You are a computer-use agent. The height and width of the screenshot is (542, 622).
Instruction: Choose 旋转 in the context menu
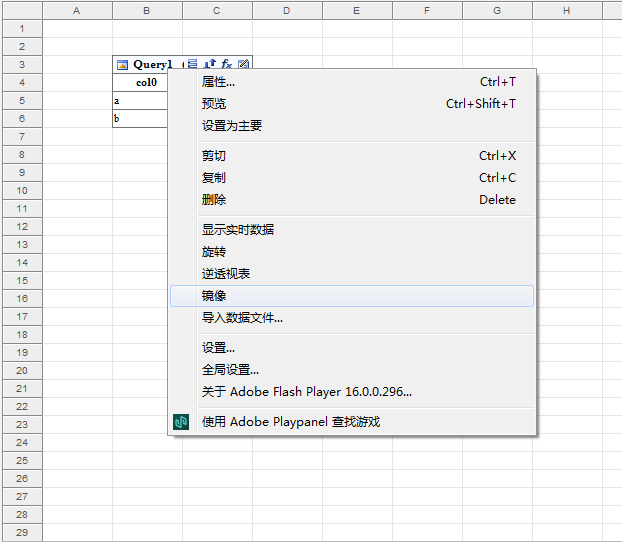(x=352, y=252)
